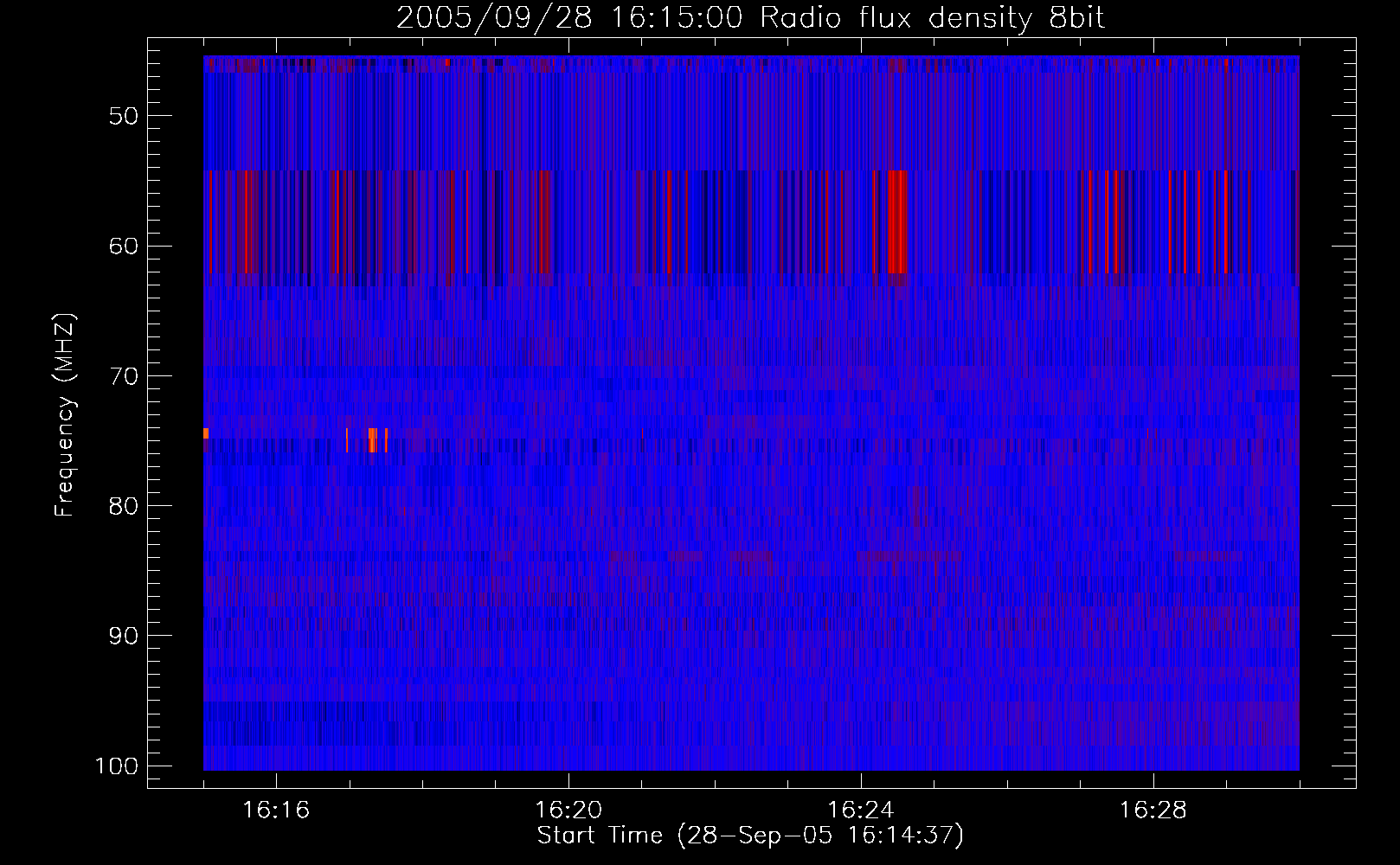Click the '16:24' time tick label
Screen dimensions: 1400x865
pos(861,811)
